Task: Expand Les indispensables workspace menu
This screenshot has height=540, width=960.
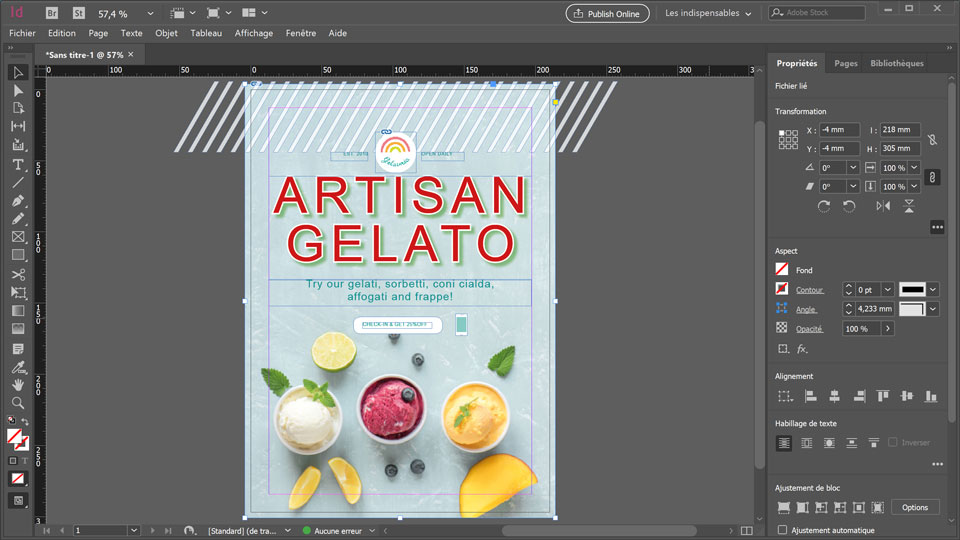Action: coord(708,14)
